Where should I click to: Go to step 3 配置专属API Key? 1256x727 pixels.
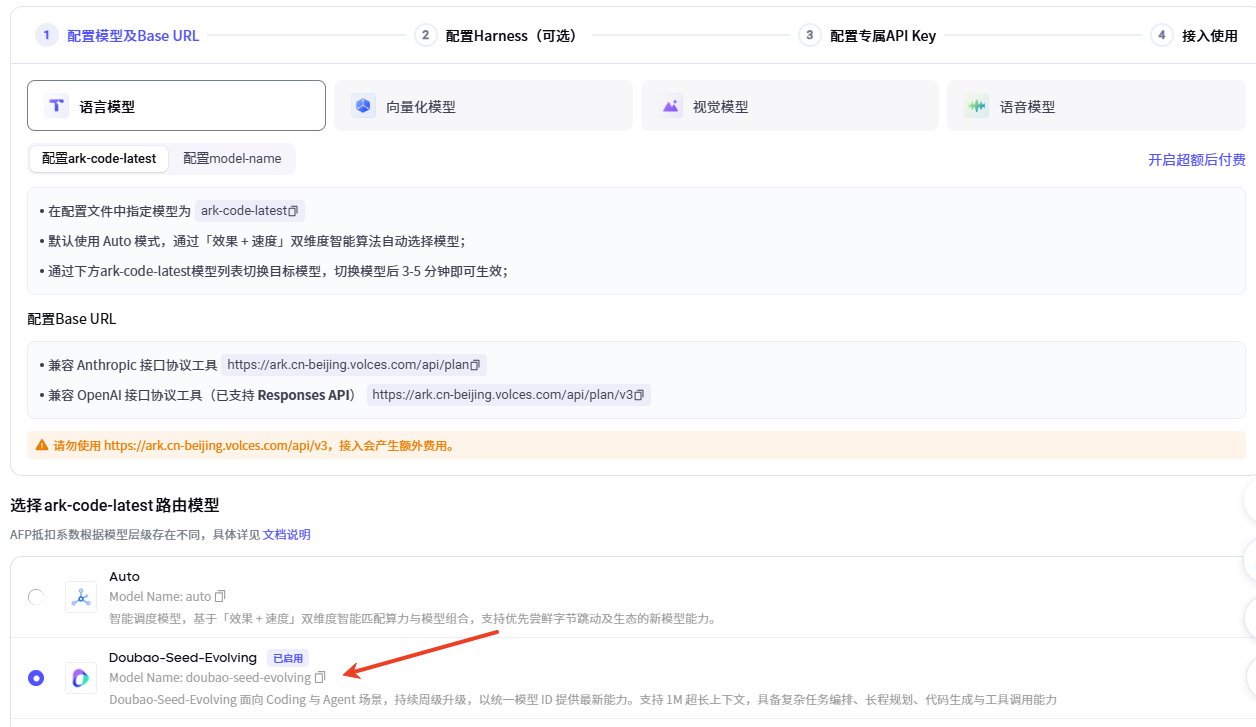coord(867,35)
